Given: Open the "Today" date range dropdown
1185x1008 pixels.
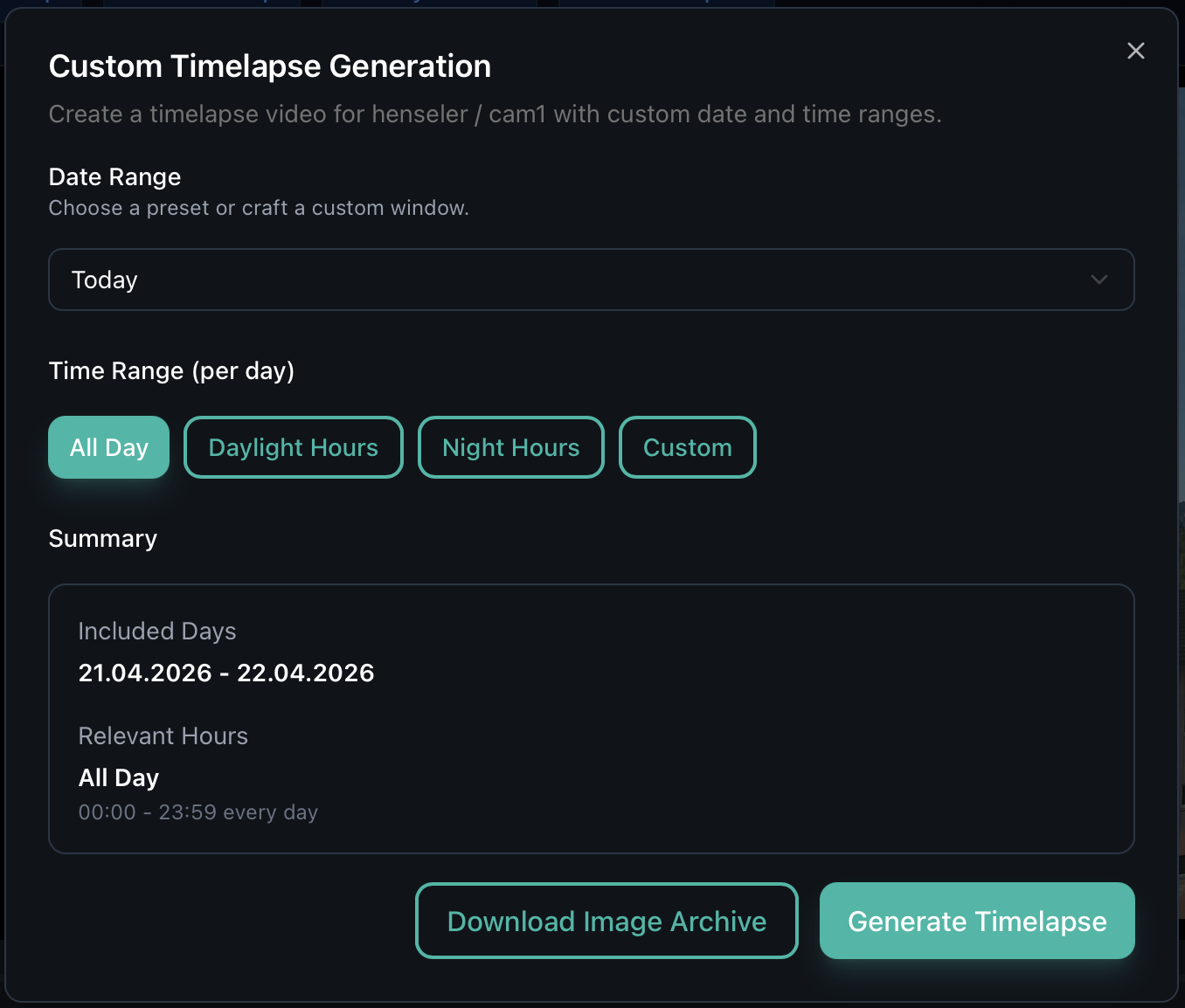Looking at the screenshot, I should [x=591, y=280].
